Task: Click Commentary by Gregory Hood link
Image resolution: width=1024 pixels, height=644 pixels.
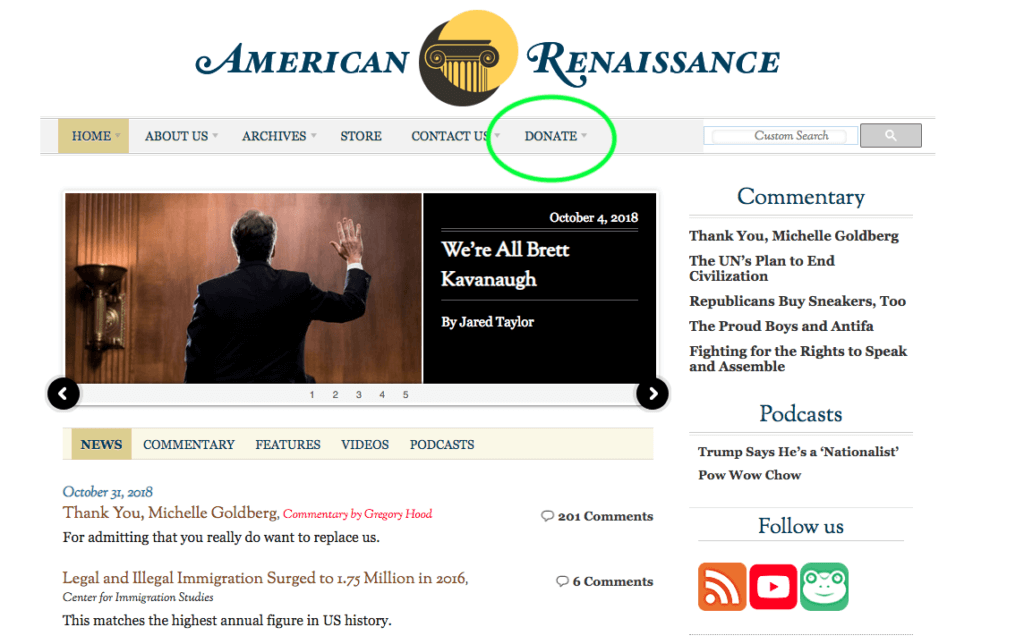Action: tap(357, 514)
